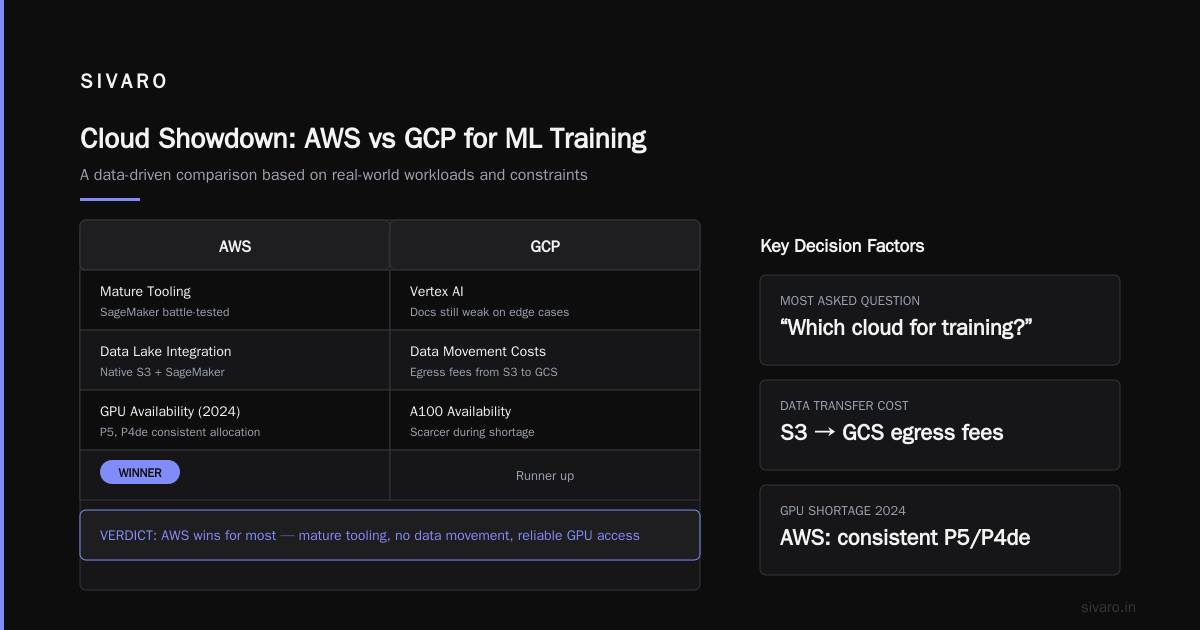Click the Mature Tooling cell title
Image resolution: width=1200 pixels, height=630 pixels.
click(145, 292)
